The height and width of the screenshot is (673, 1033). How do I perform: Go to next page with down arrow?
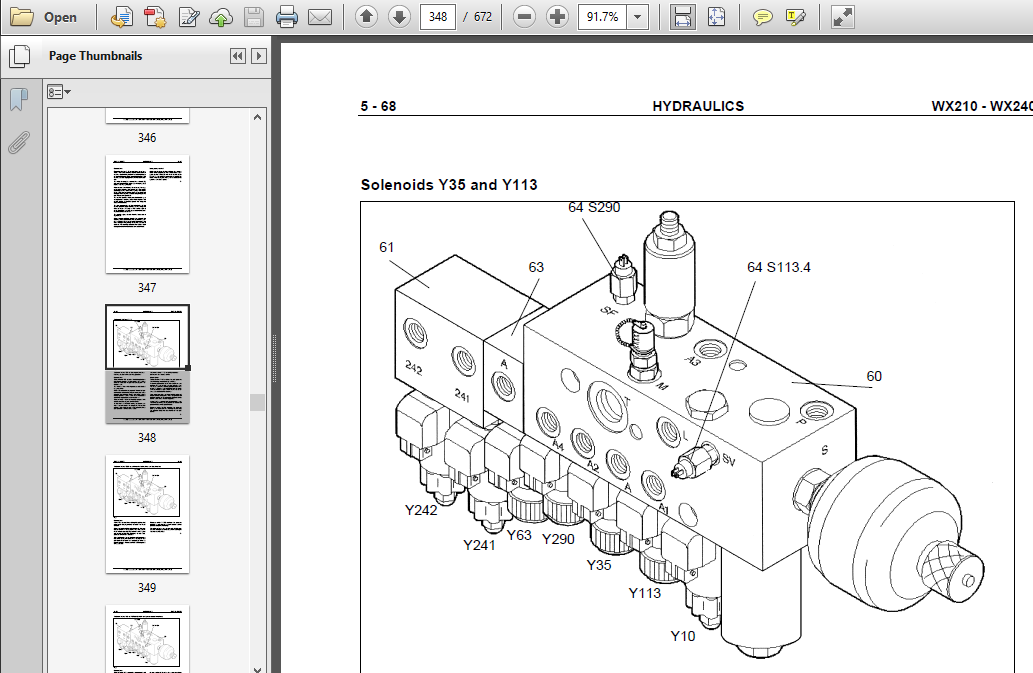tap(399, 17)
